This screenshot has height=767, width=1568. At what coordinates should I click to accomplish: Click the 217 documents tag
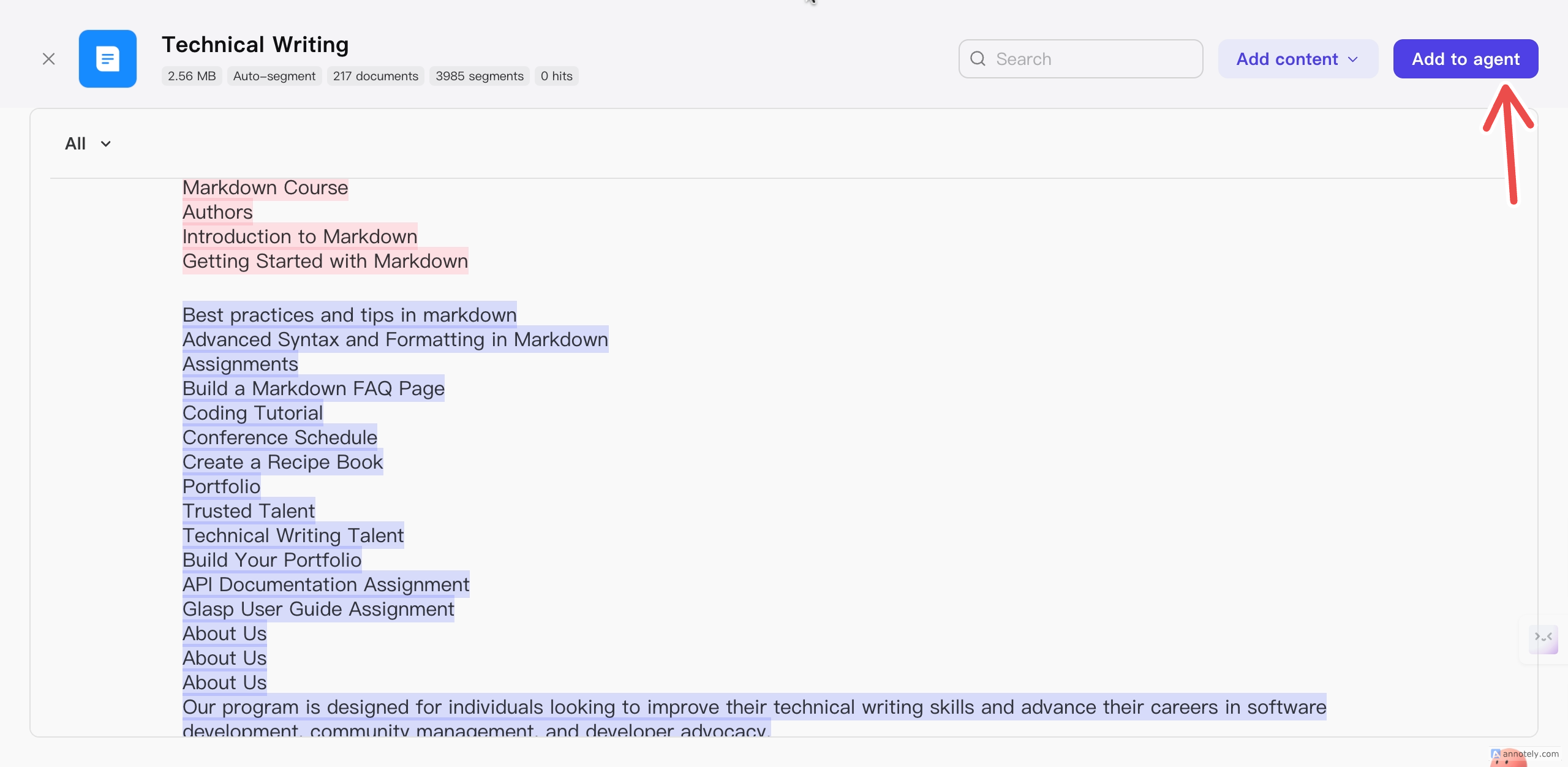pyautogui.click(x=375, y=76)
